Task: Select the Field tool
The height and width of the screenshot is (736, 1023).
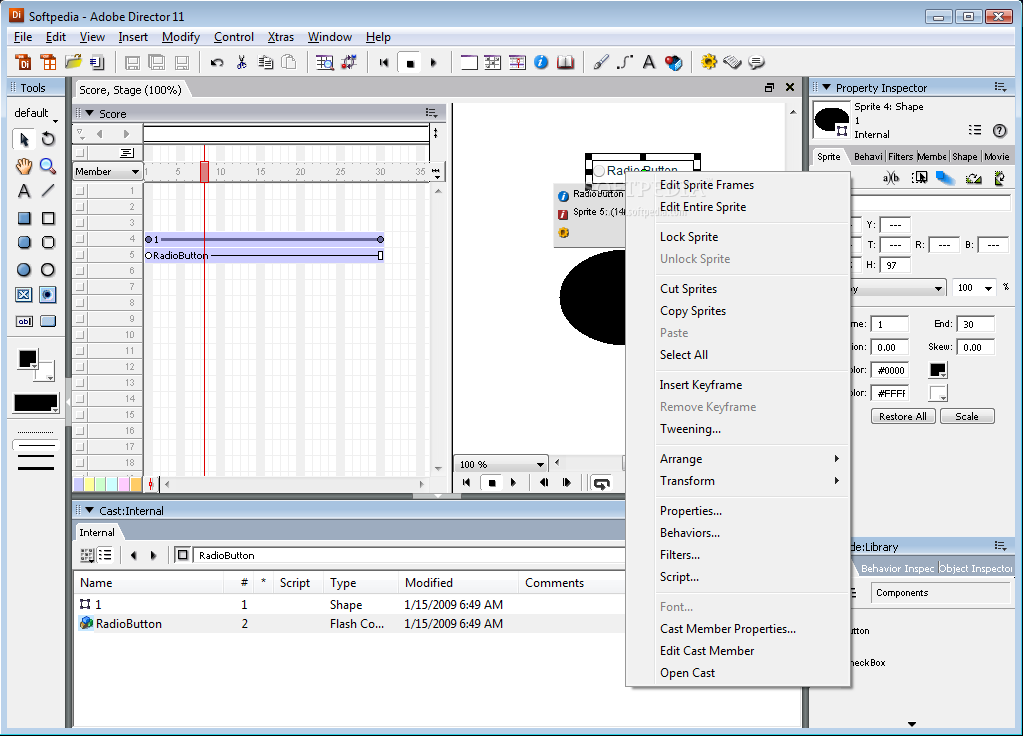Action: 24,321
